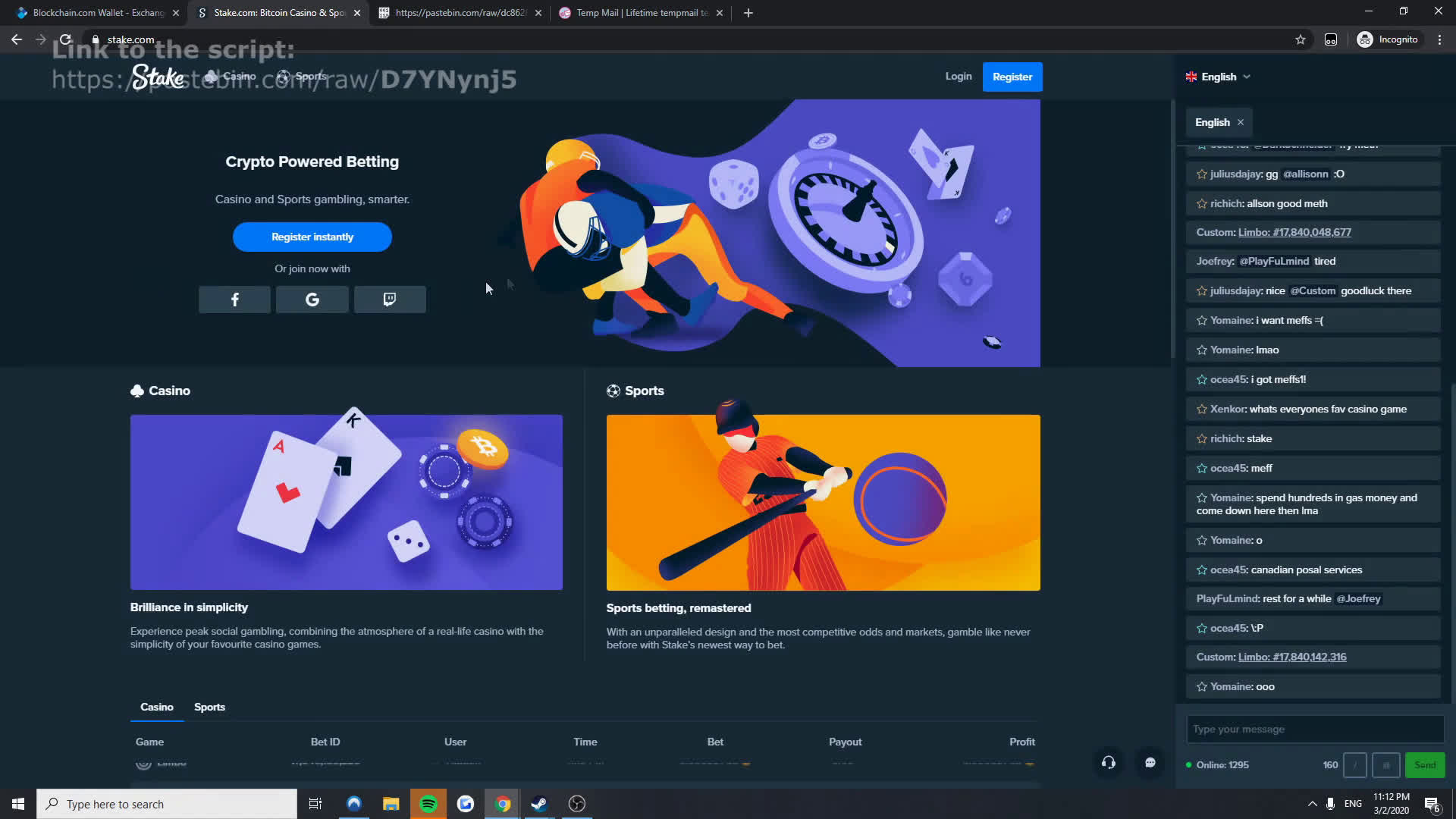Bookmark this page with star icon
1456x819 pixels.
[1300, 39]
